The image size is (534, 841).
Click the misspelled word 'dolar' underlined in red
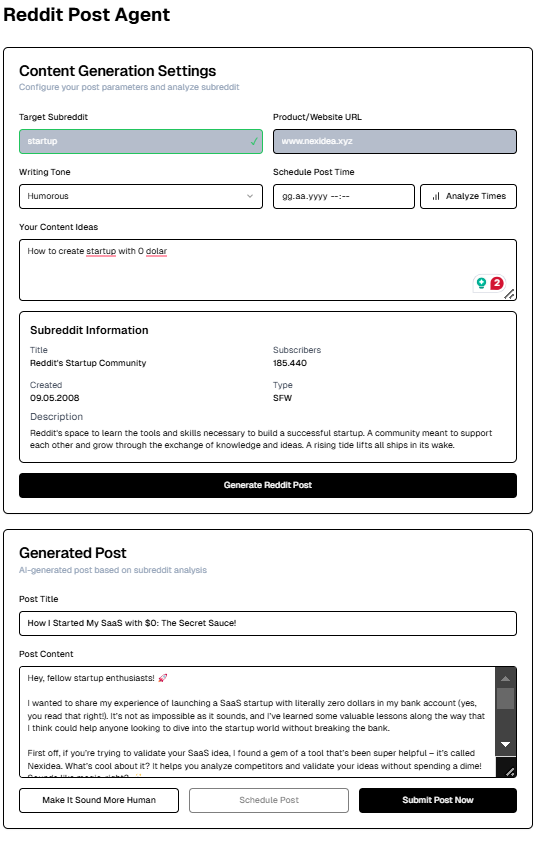(157, 251)
